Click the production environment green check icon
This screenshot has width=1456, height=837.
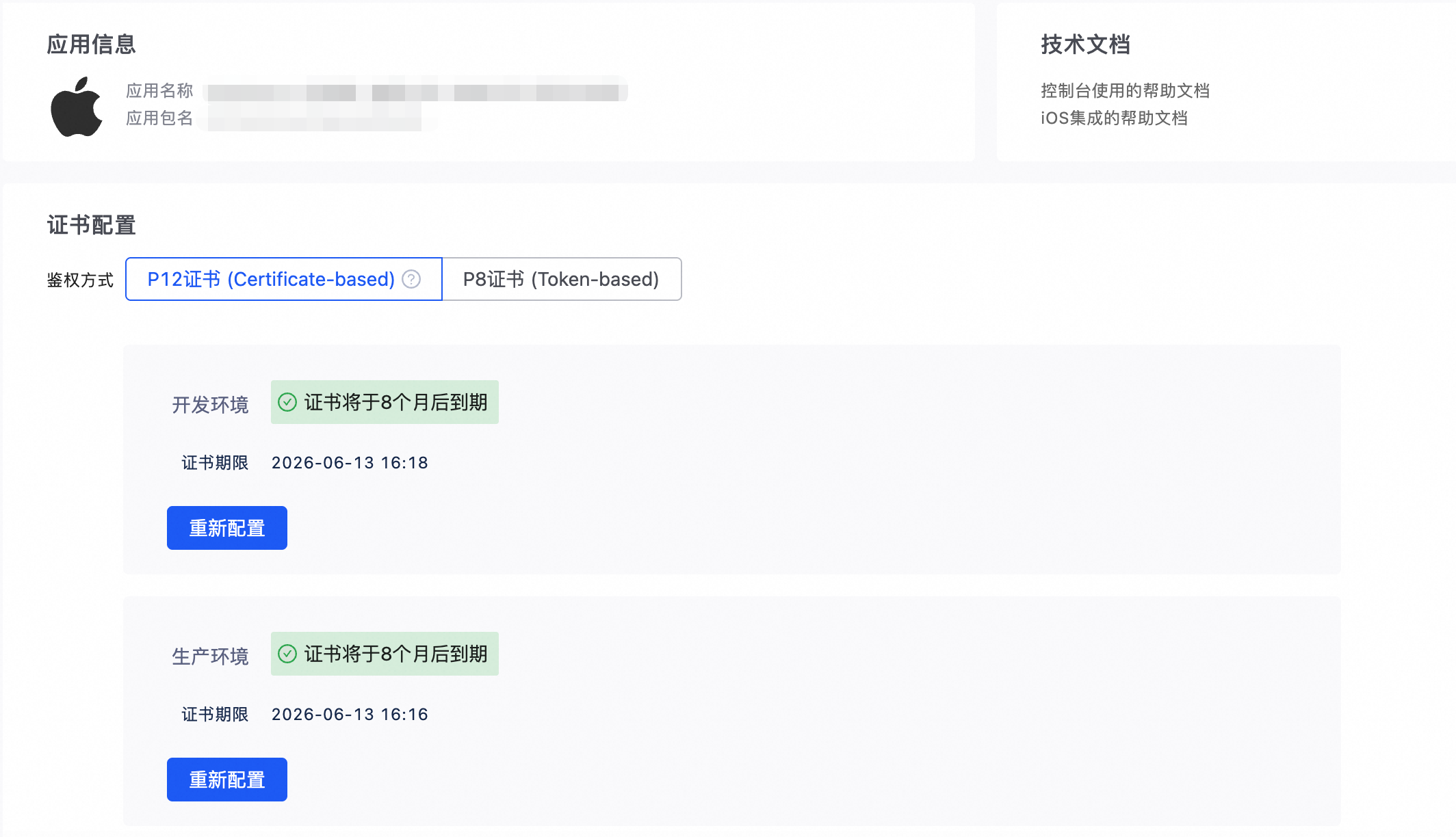(x=287, y=654)
